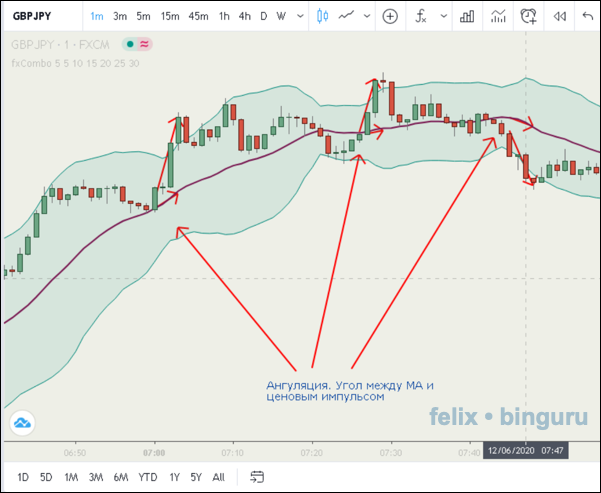
Task: Start bar replay with the rewind icon
Action: click(560, 16)
